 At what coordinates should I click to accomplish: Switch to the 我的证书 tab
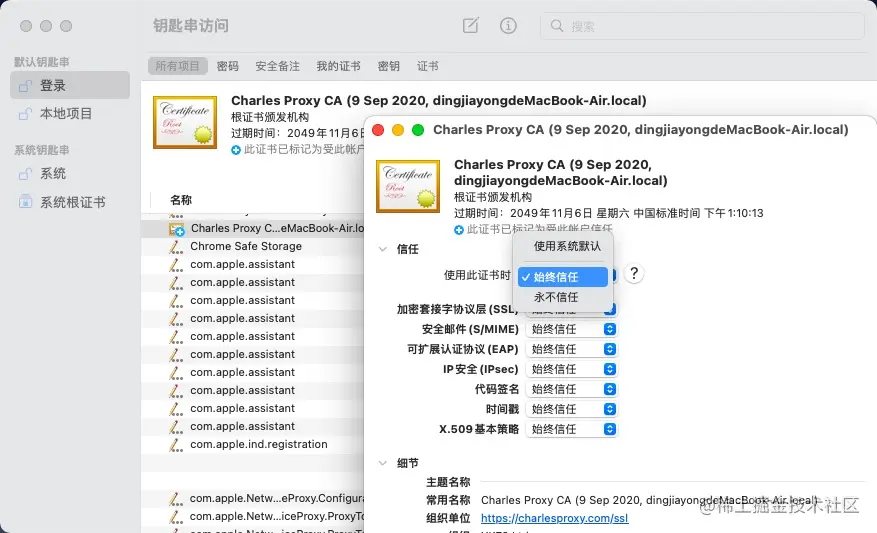tap(338, 66)
